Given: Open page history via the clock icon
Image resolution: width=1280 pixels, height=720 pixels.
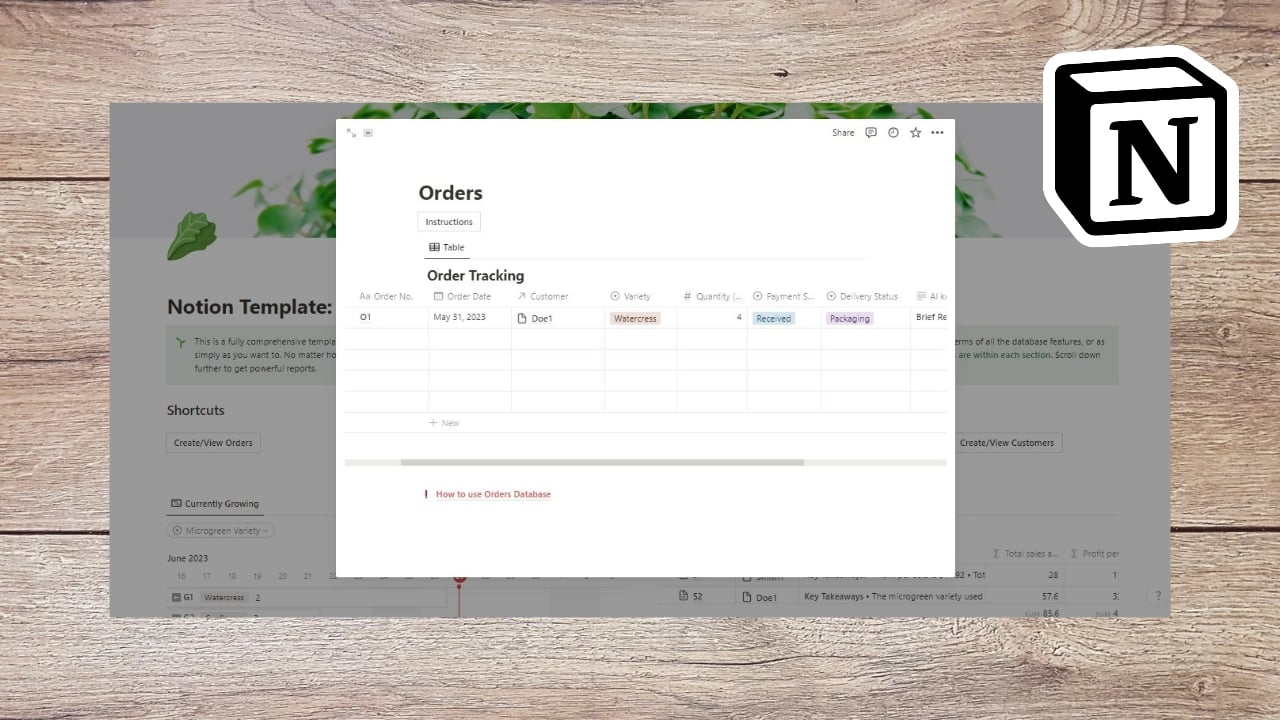Looking at the screenshot, I should click(892, 132).
